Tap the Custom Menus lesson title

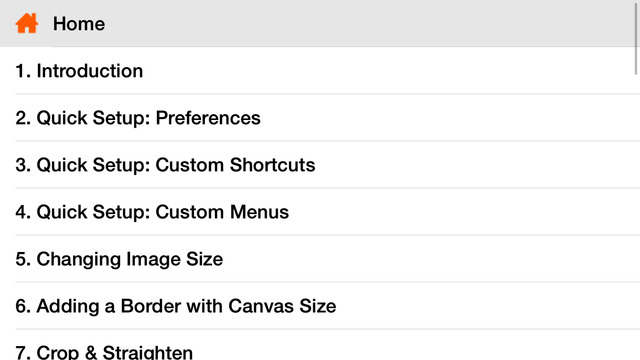222,212
